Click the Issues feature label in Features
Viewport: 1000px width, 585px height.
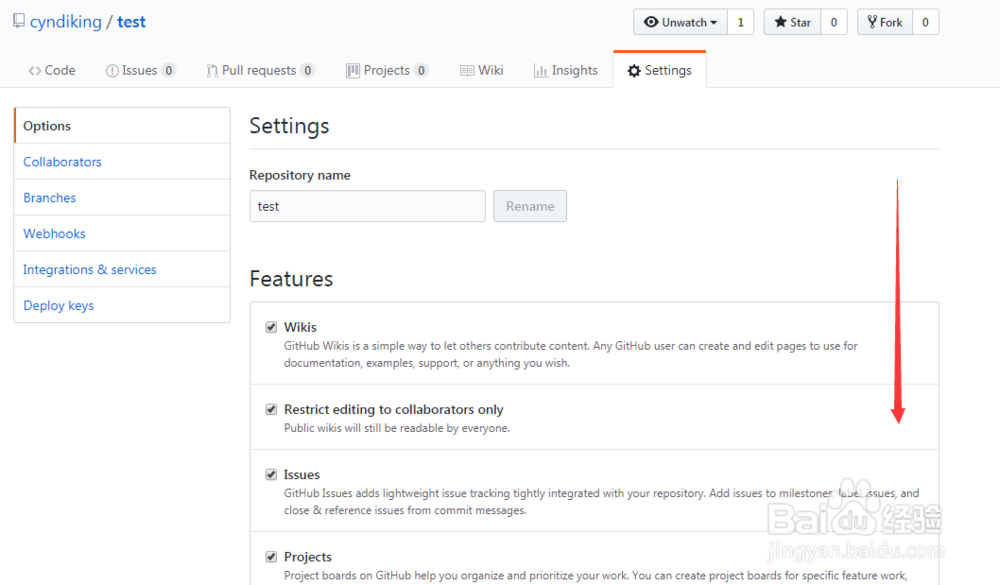click(x=302, y=475)
